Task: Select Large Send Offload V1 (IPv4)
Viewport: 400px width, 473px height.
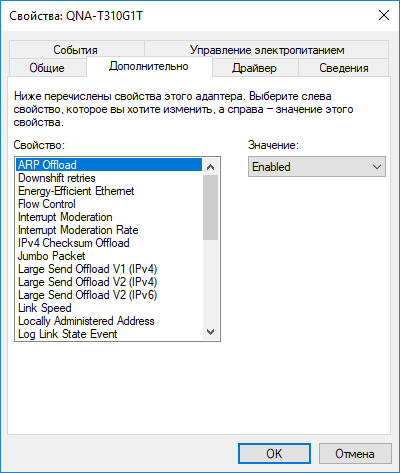Action: (x=109, y=269)
